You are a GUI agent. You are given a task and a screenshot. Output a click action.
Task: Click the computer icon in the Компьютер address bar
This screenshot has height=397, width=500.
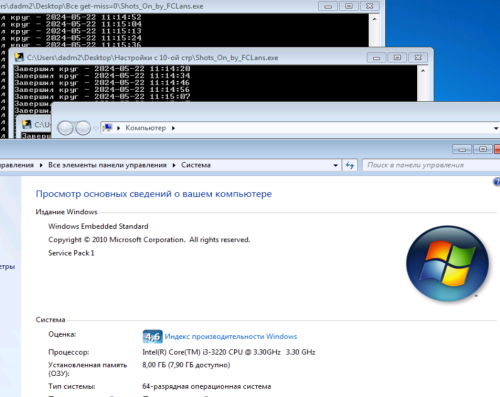107,128
